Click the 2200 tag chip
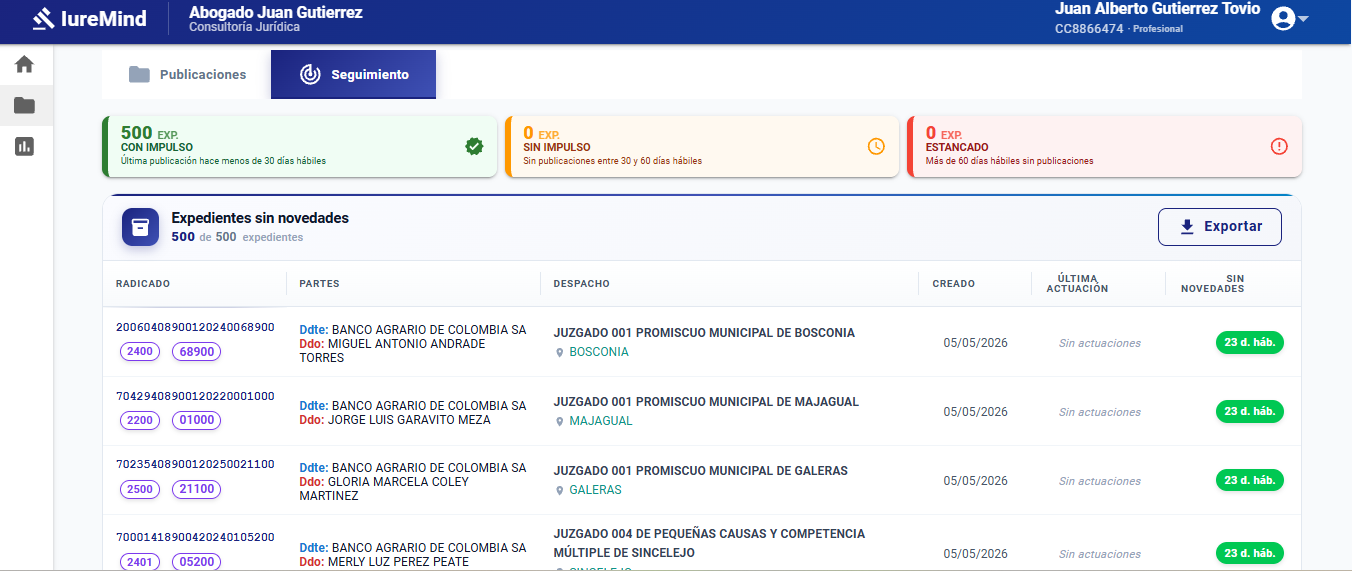1352x571 pixels. pyautogui.click(x=140, y=420)
